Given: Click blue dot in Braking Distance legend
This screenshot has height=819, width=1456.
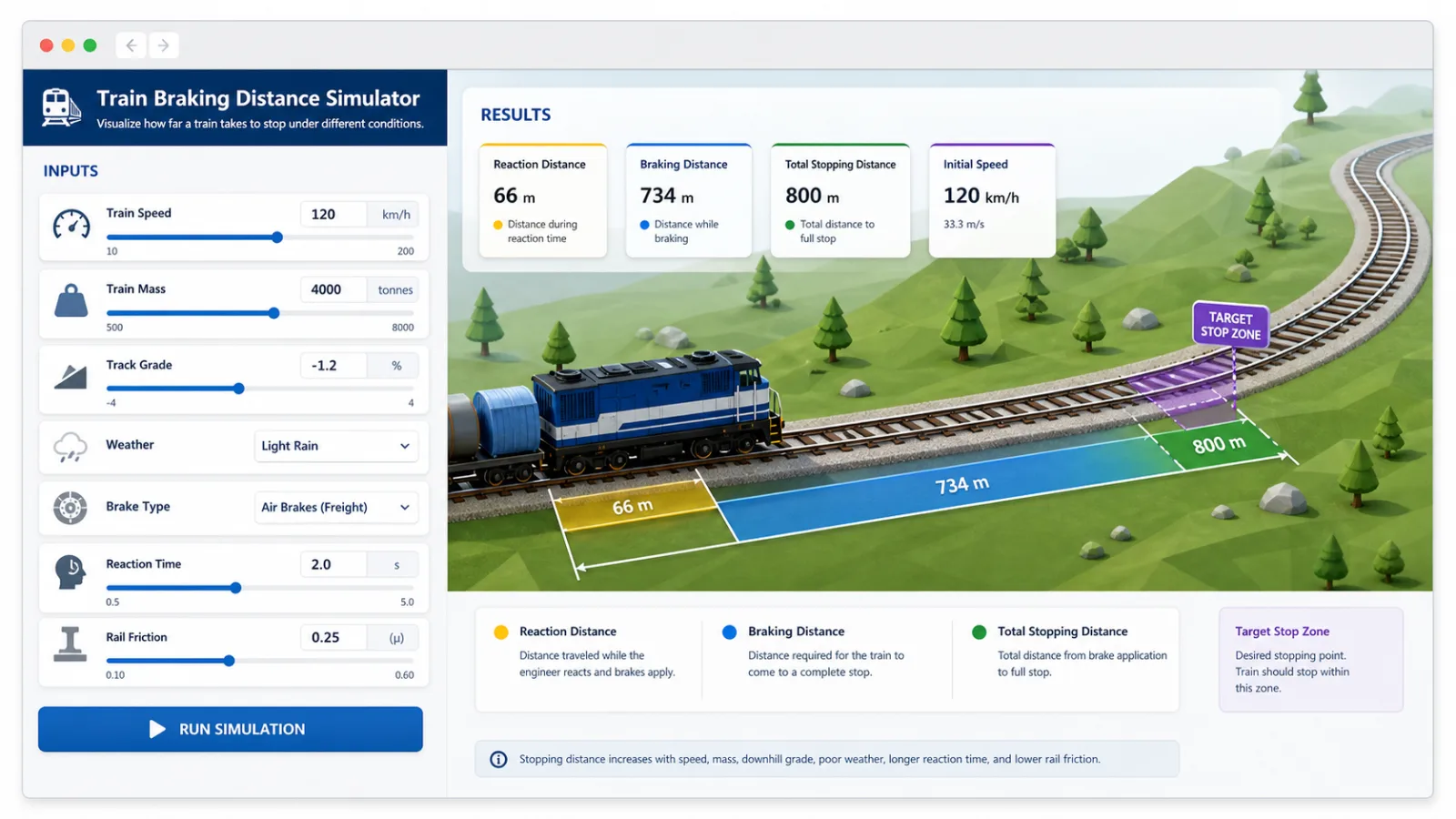Looking at the screenshot, I should [x=729, y=632].
